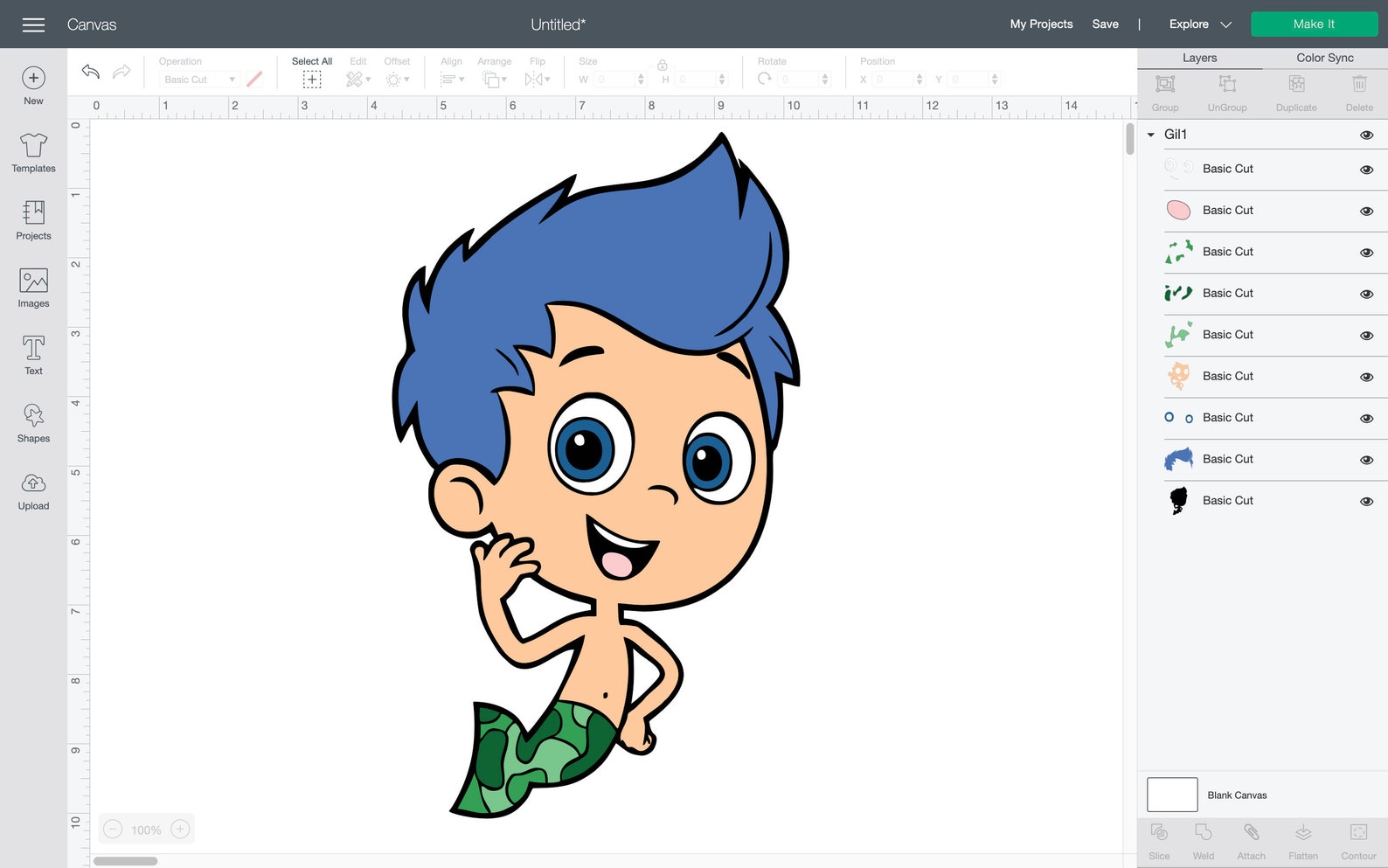Open the Explore machine dropdown
The image size is (1388, 868).
coord(1200,24)
